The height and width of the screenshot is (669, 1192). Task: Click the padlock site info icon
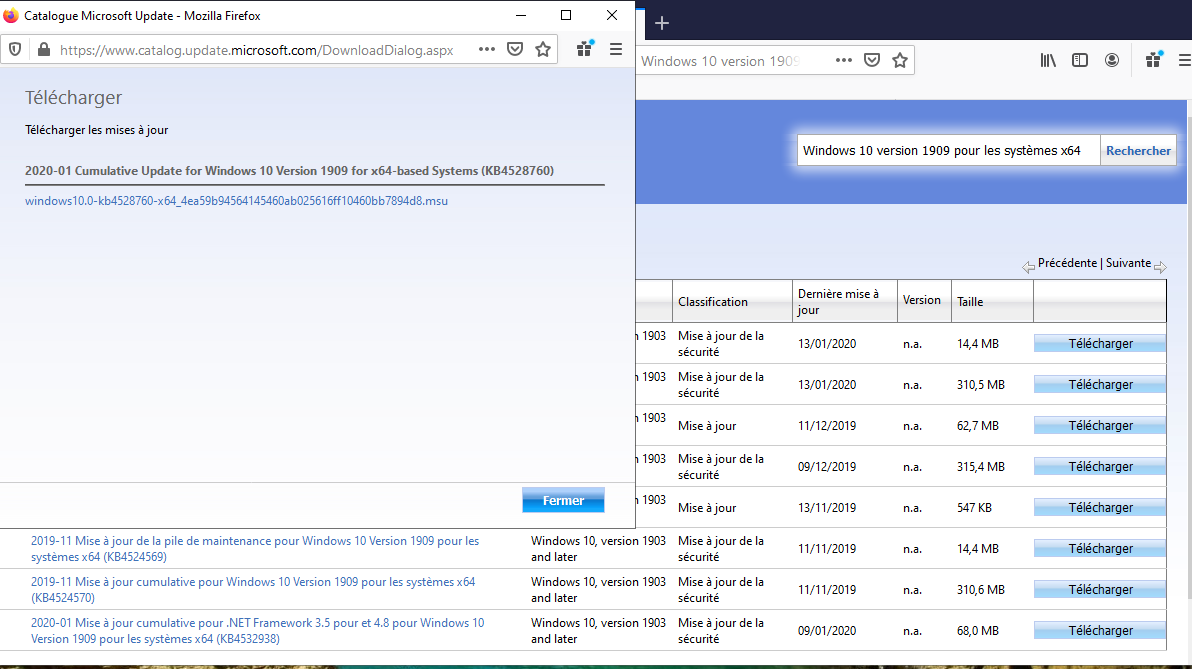point(43,50)
